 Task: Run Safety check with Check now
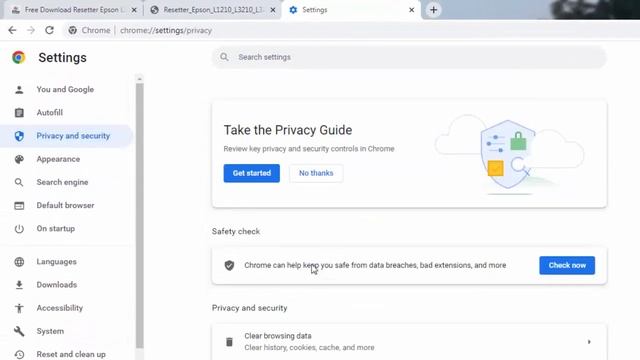pyautogui.click(x=567, y=265)
